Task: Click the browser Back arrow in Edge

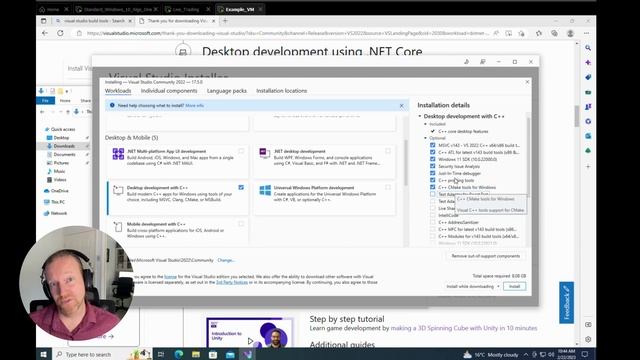Action: 45,33
